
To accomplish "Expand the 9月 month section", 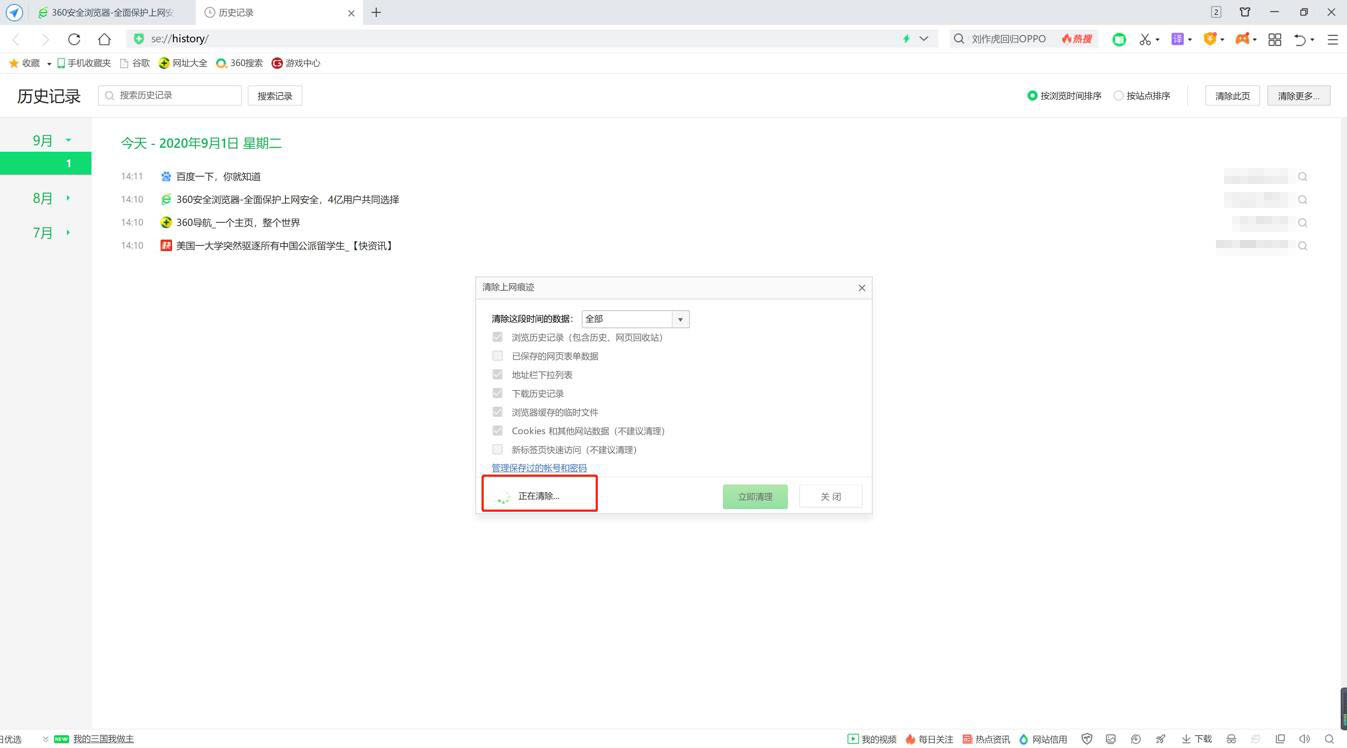I will coord(52,141).
